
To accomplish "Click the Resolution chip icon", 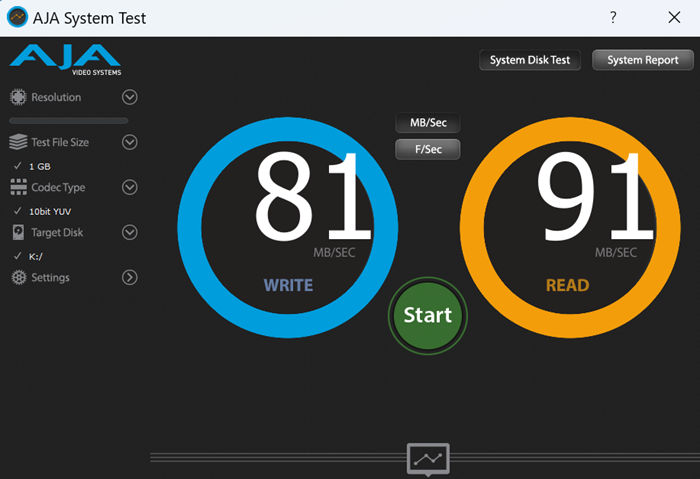I will 18,97.
